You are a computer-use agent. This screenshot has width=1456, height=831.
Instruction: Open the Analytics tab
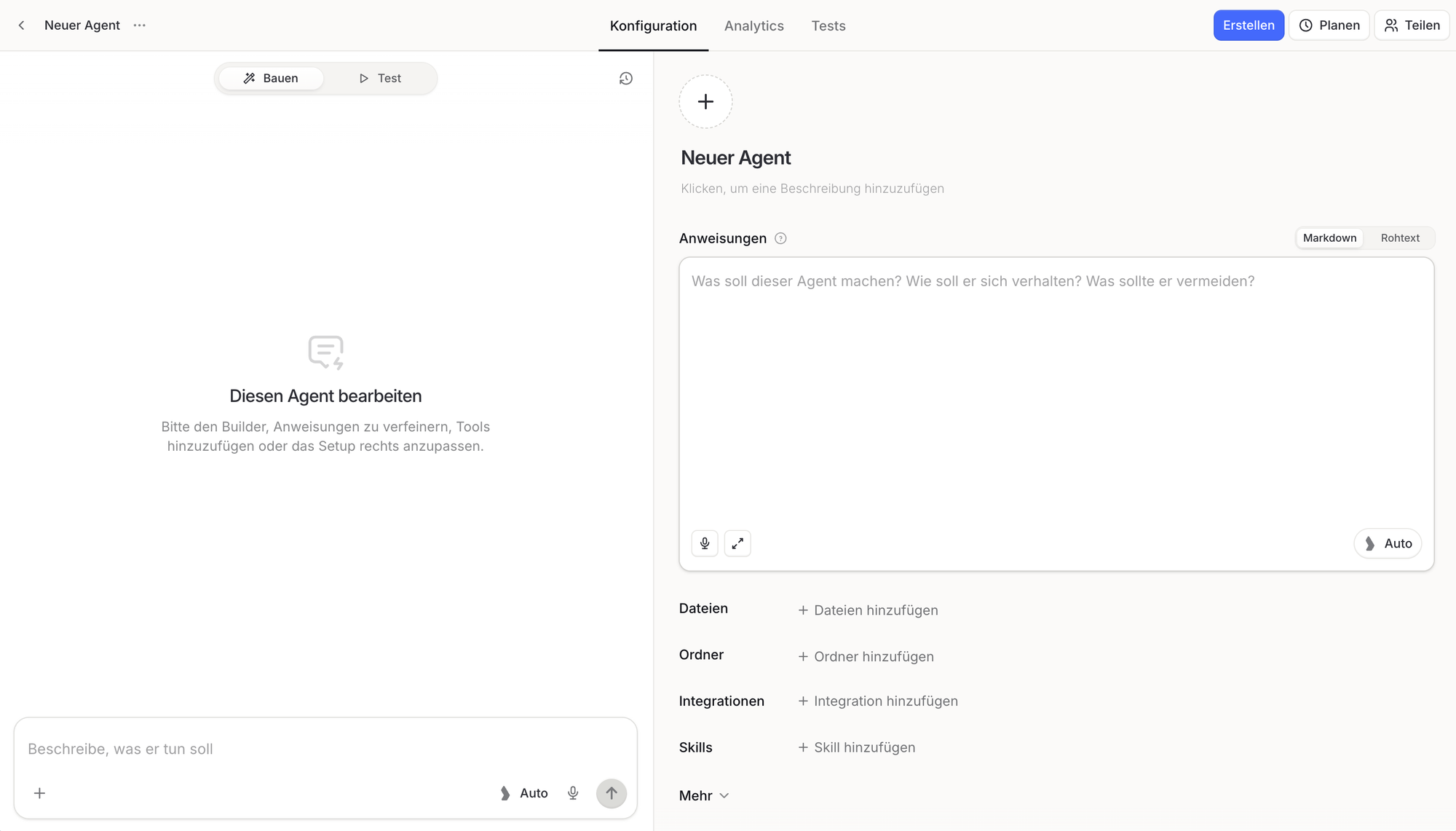754,26
